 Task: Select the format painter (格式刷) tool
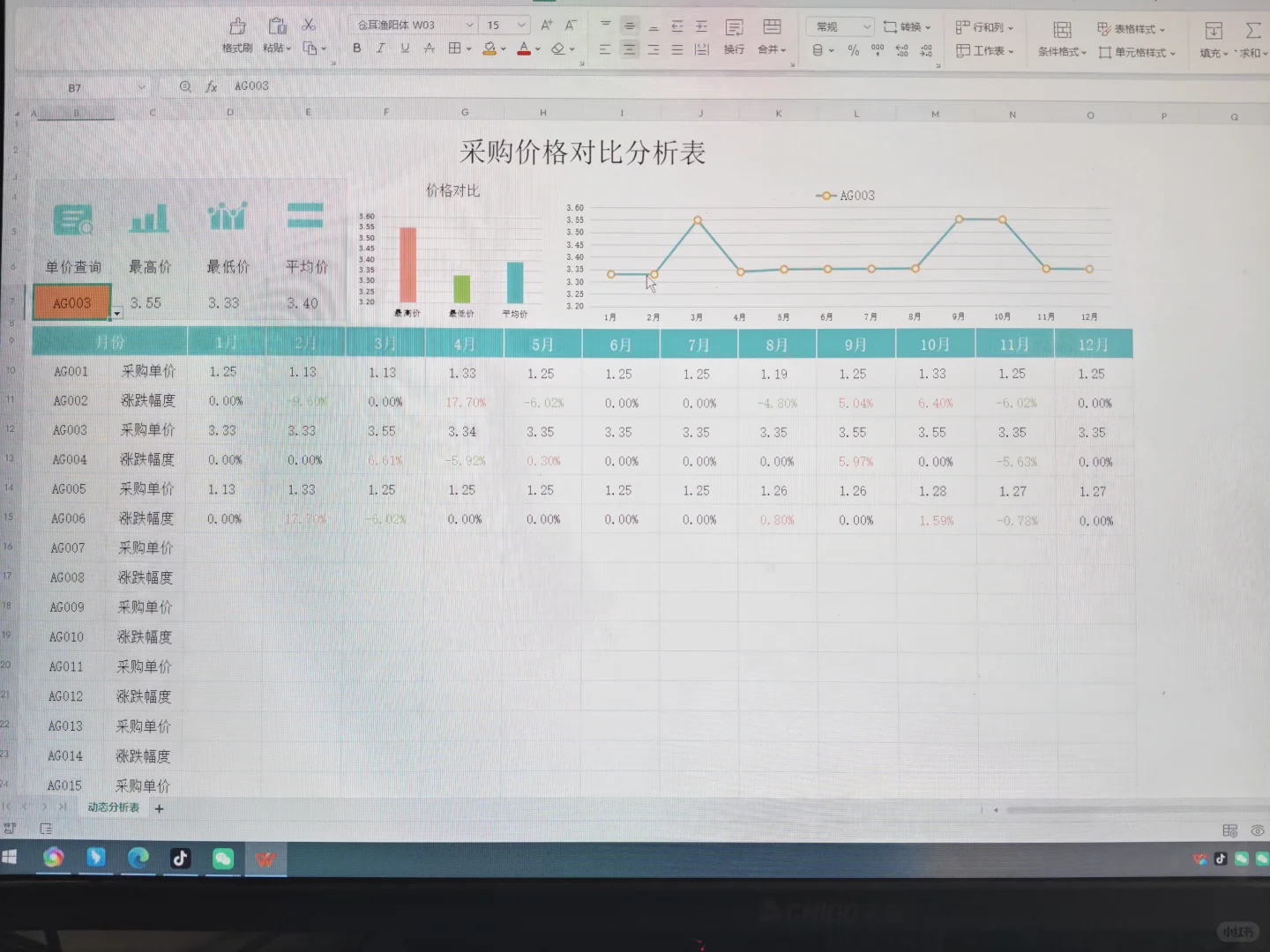[236, 35]
